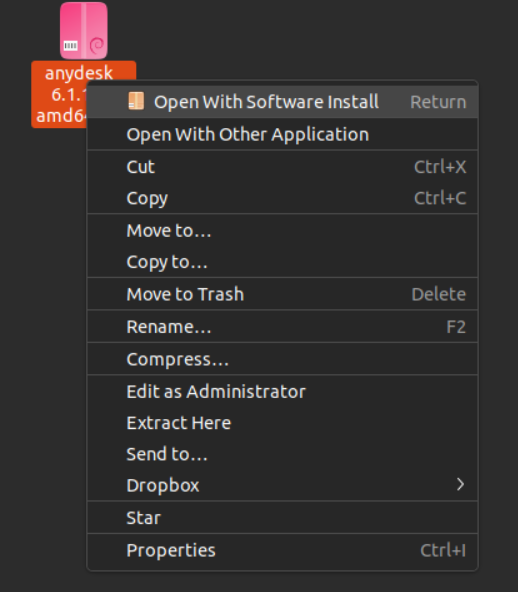Star the anydesk file
This screenshot has width=518, height=592.
pyautogui.click(x=282, y=518)
